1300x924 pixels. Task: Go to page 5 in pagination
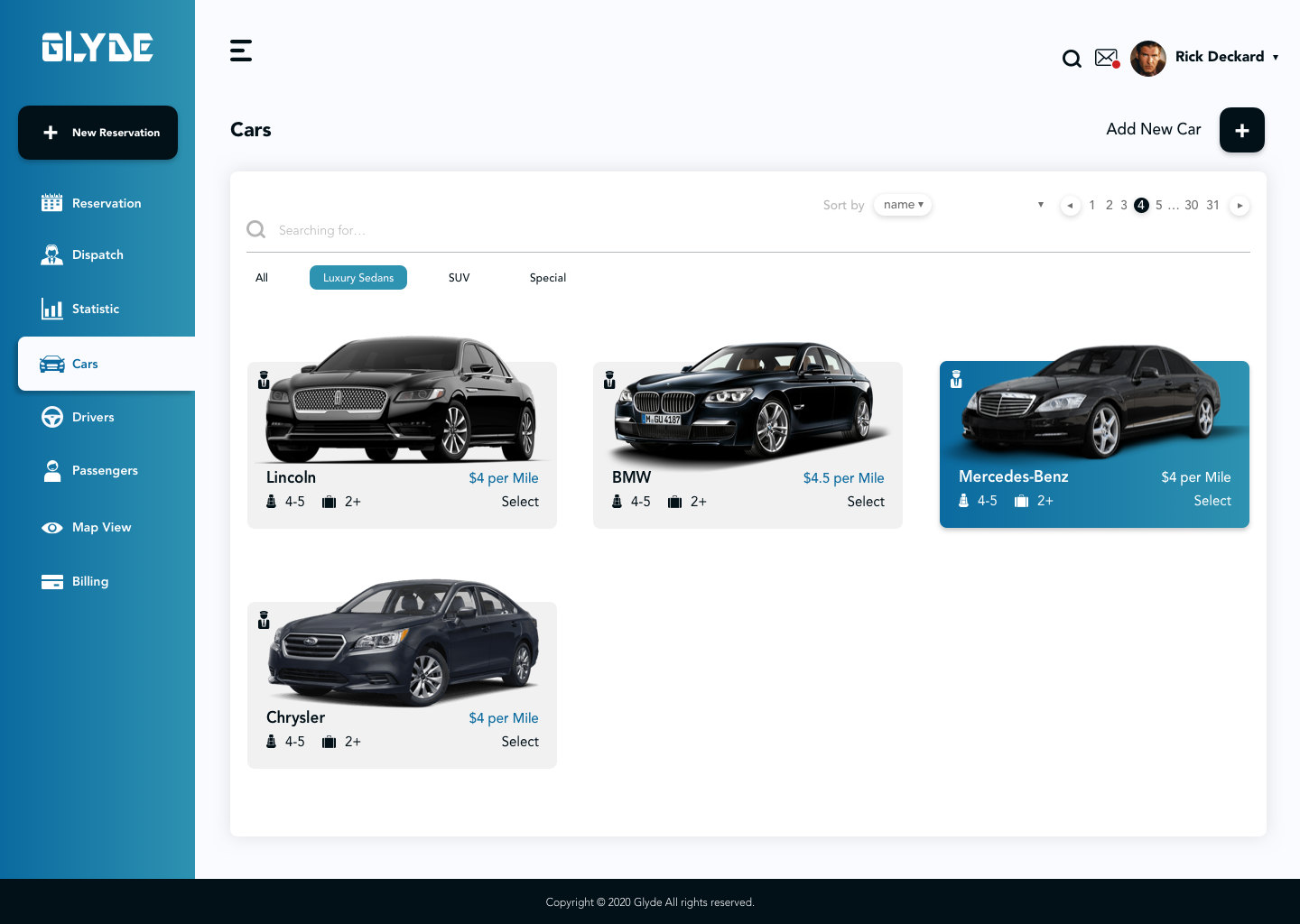click(x=1159, y=206)
